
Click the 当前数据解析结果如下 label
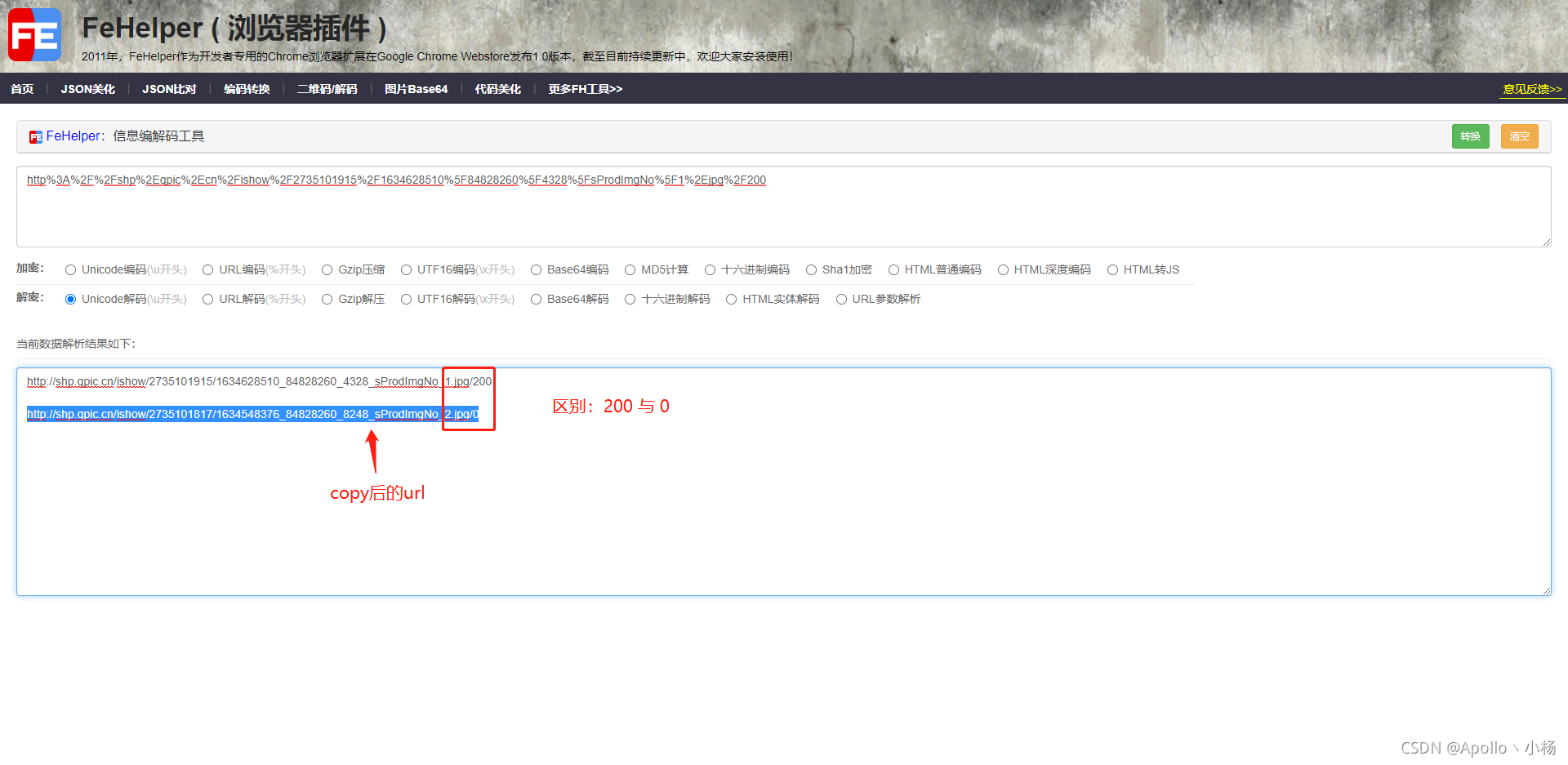(76, 344)
